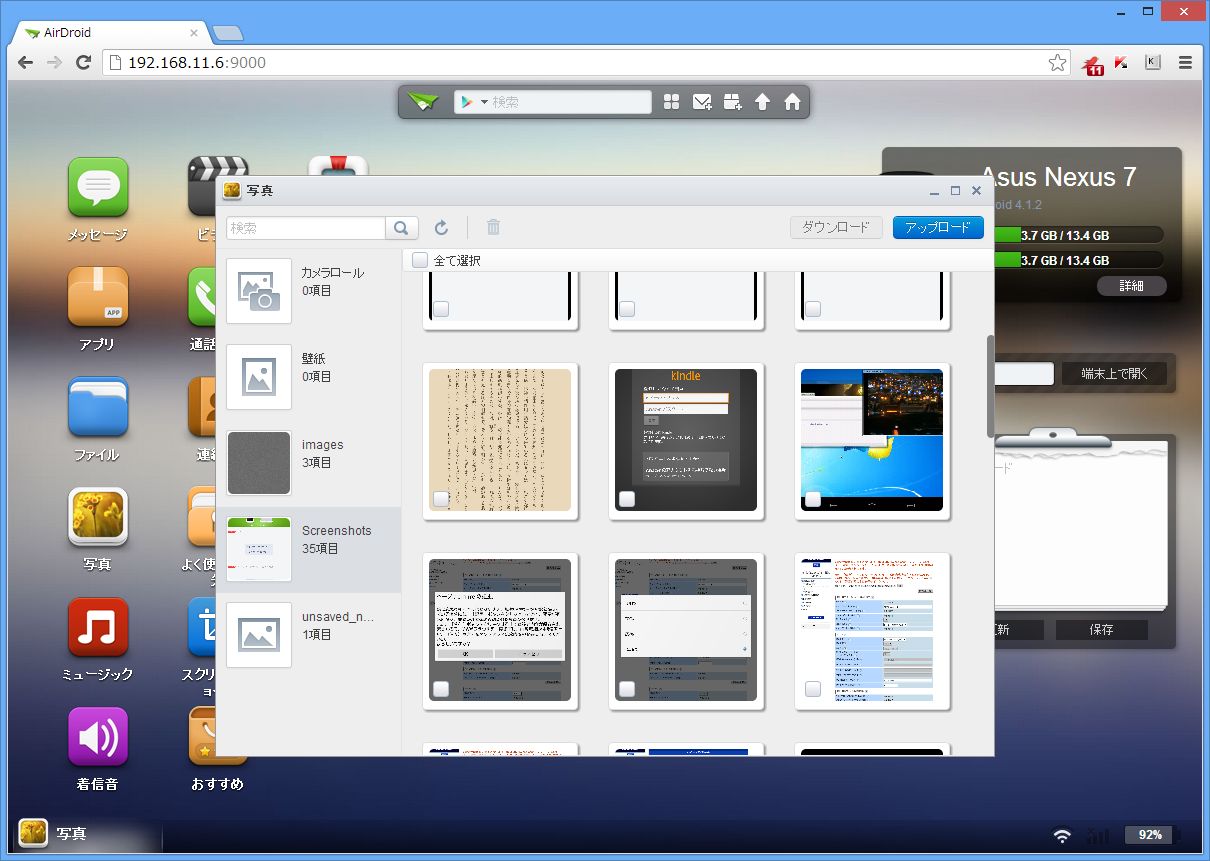Click the ダウンロード button
Image resolution: width=1210 pixels, height=861 pixels.
coord(836,228)
